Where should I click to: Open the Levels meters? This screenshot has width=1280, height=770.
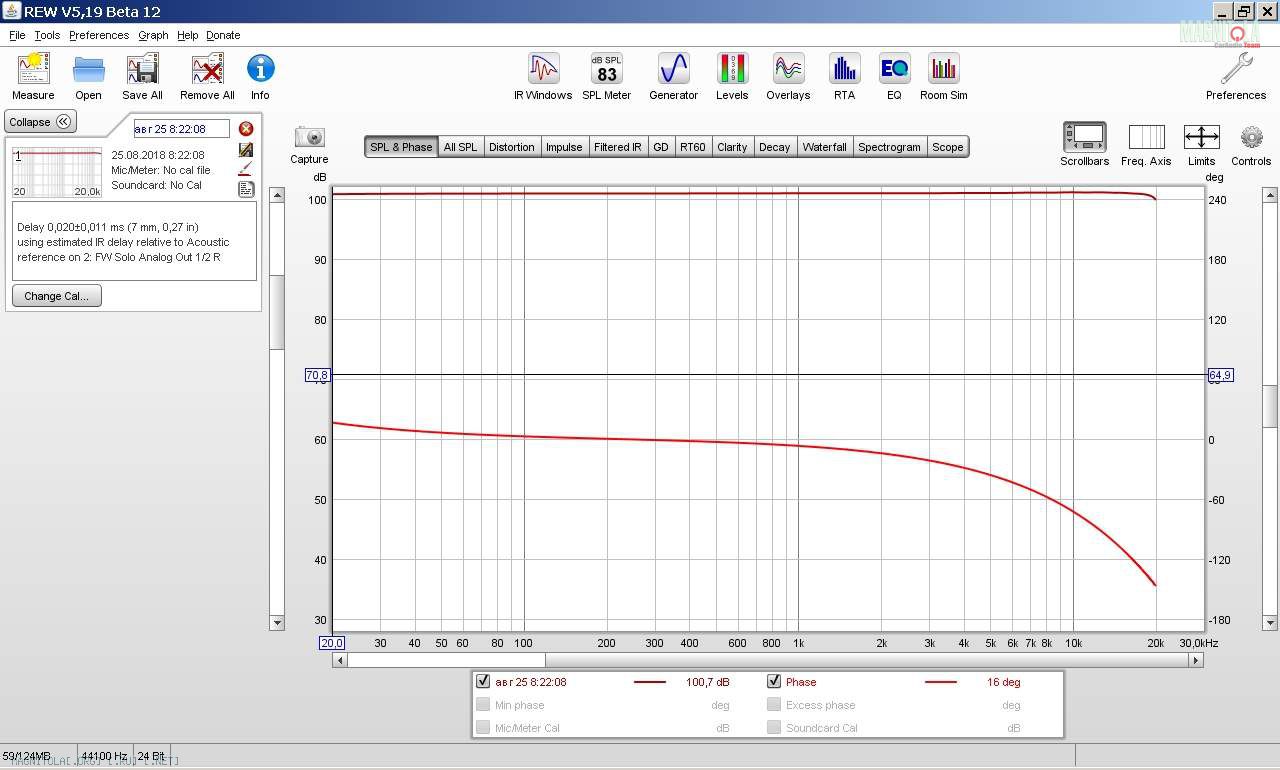[x=732, y=77]
